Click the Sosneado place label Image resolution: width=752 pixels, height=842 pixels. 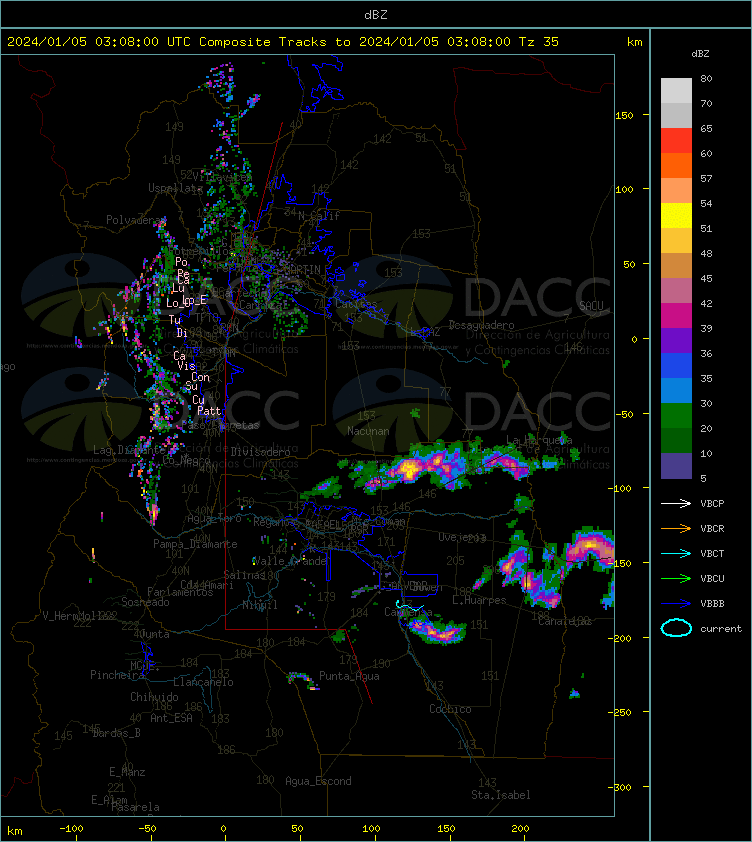(145, 602)
